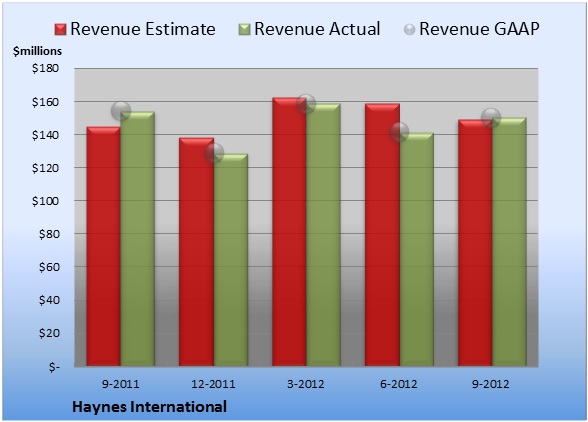Click the gray Revenue GAAP legend marker
The image size is (588, 422).
pos(410,30)
